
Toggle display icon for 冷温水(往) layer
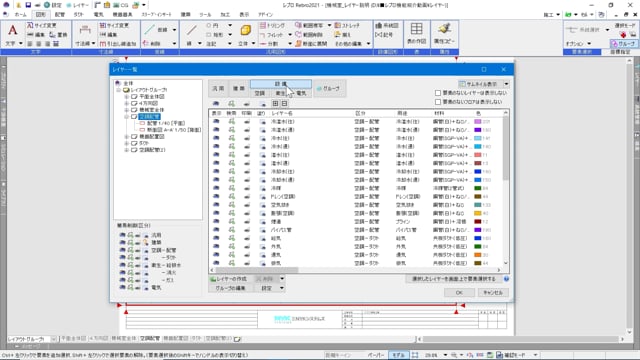(x=216, y=122)
